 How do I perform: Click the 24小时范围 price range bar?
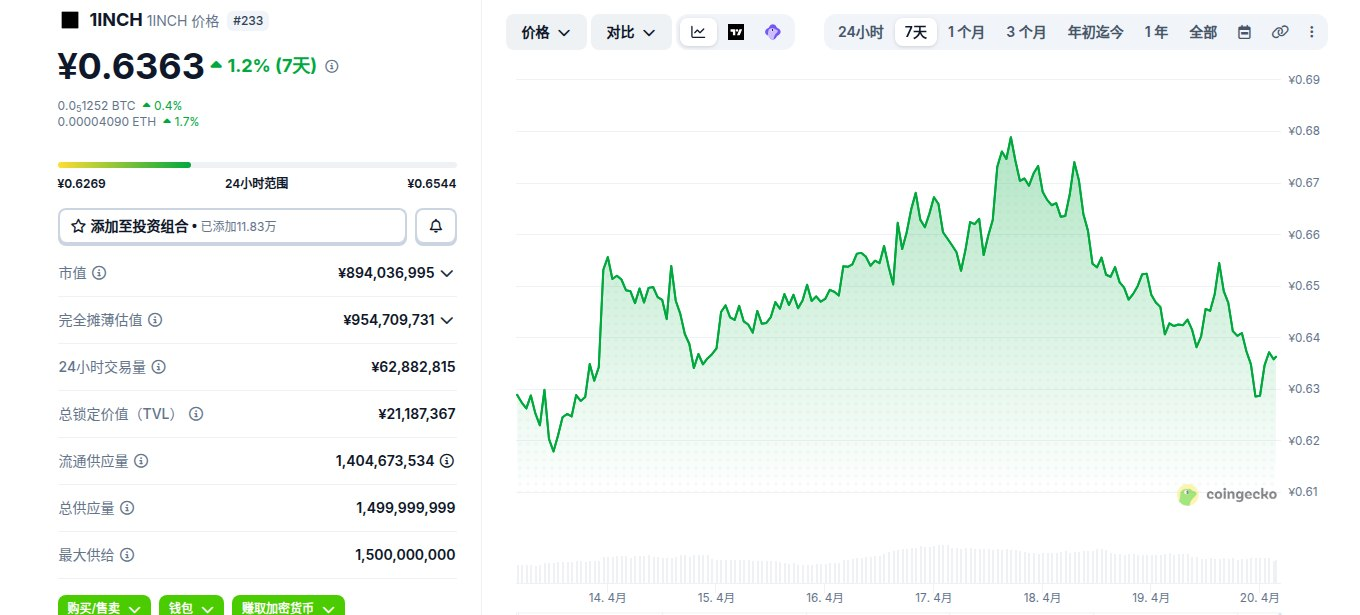point(257,165)
